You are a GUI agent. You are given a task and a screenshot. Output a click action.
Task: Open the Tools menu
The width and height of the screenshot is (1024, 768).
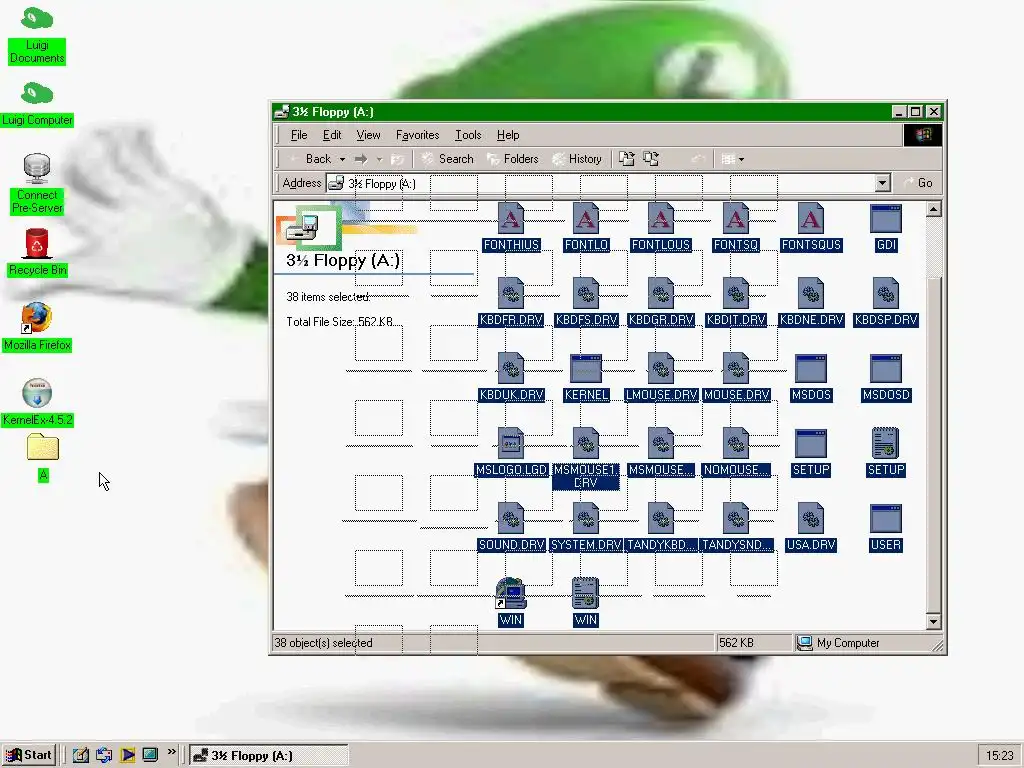[468, 135]
